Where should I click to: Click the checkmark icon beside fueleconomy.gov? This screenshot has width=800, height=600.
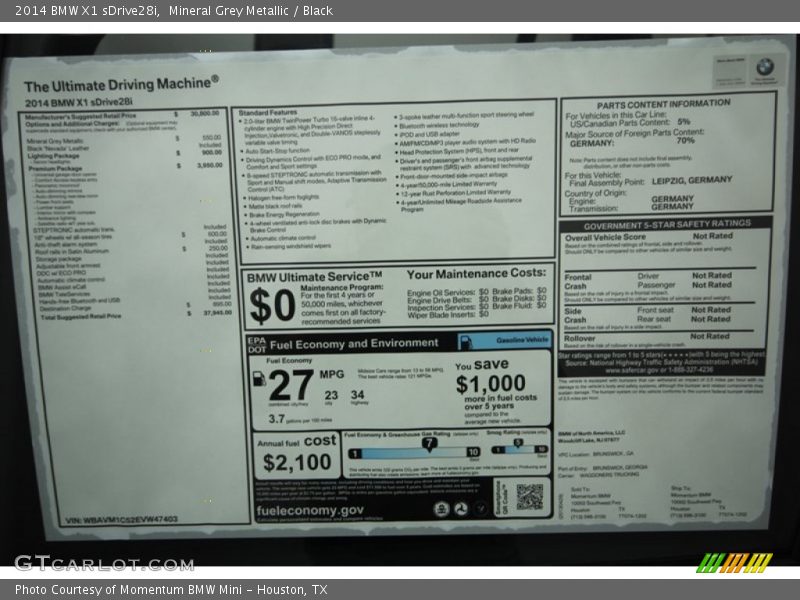coord(479,507)
